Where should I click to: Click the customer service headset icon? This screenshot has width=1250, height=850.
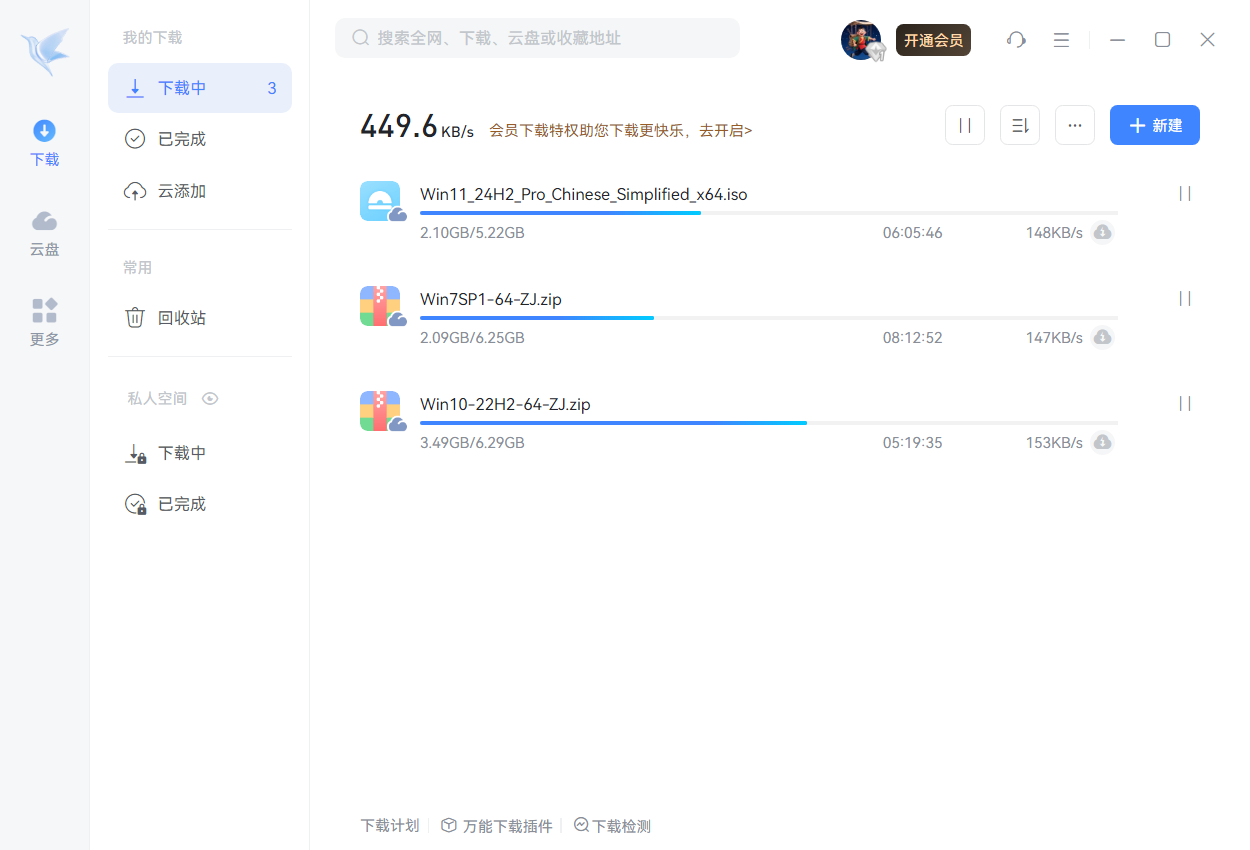point(1016,40)
